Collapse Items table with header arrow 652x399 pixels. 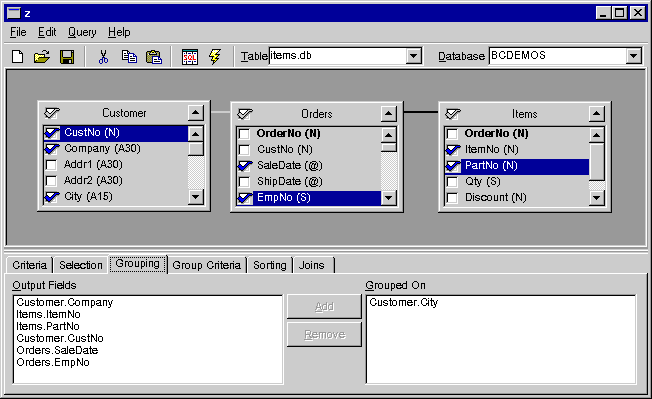click(x=596, y=113)
